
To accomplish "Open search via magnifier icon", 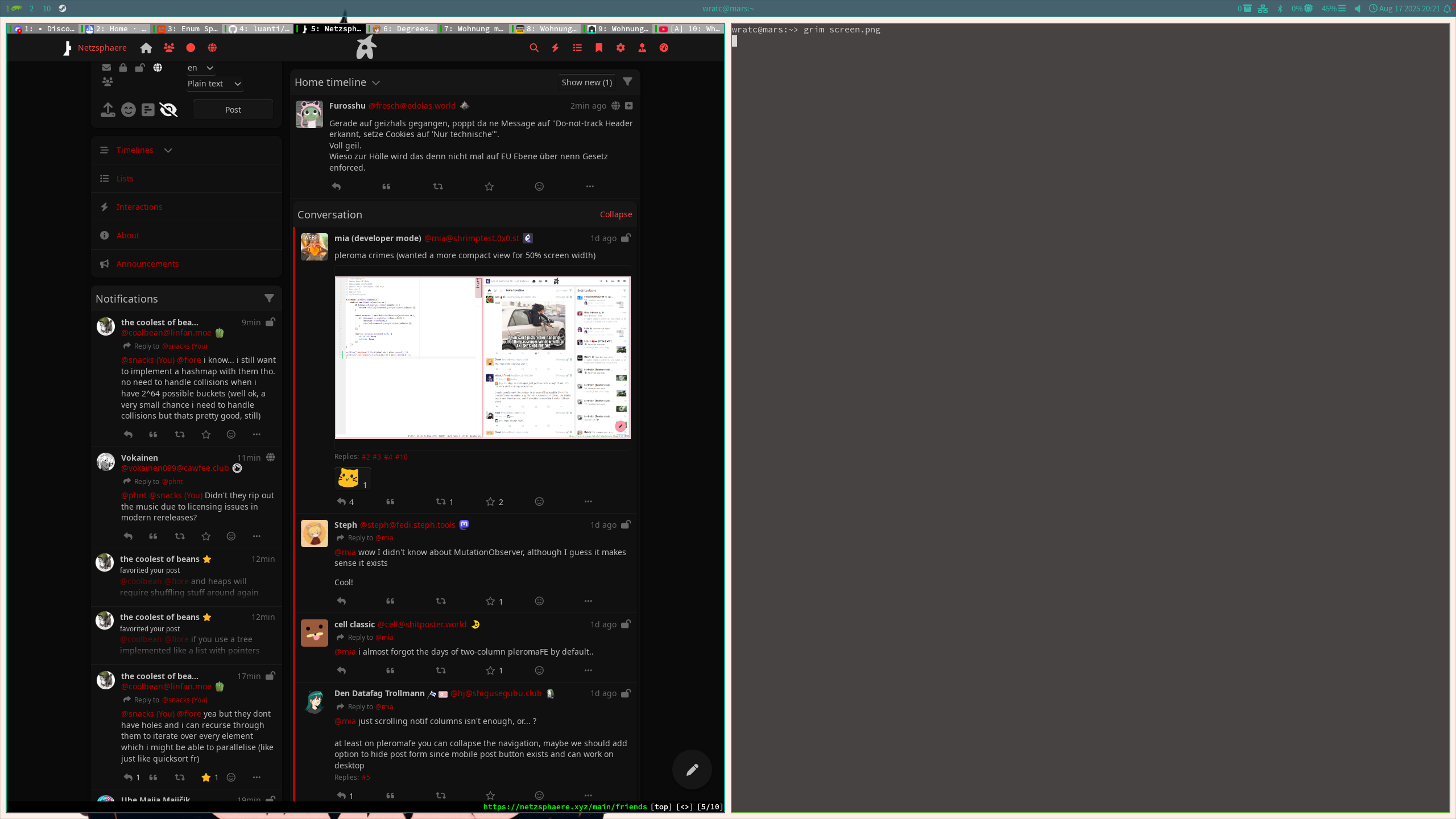I will 533,48.
